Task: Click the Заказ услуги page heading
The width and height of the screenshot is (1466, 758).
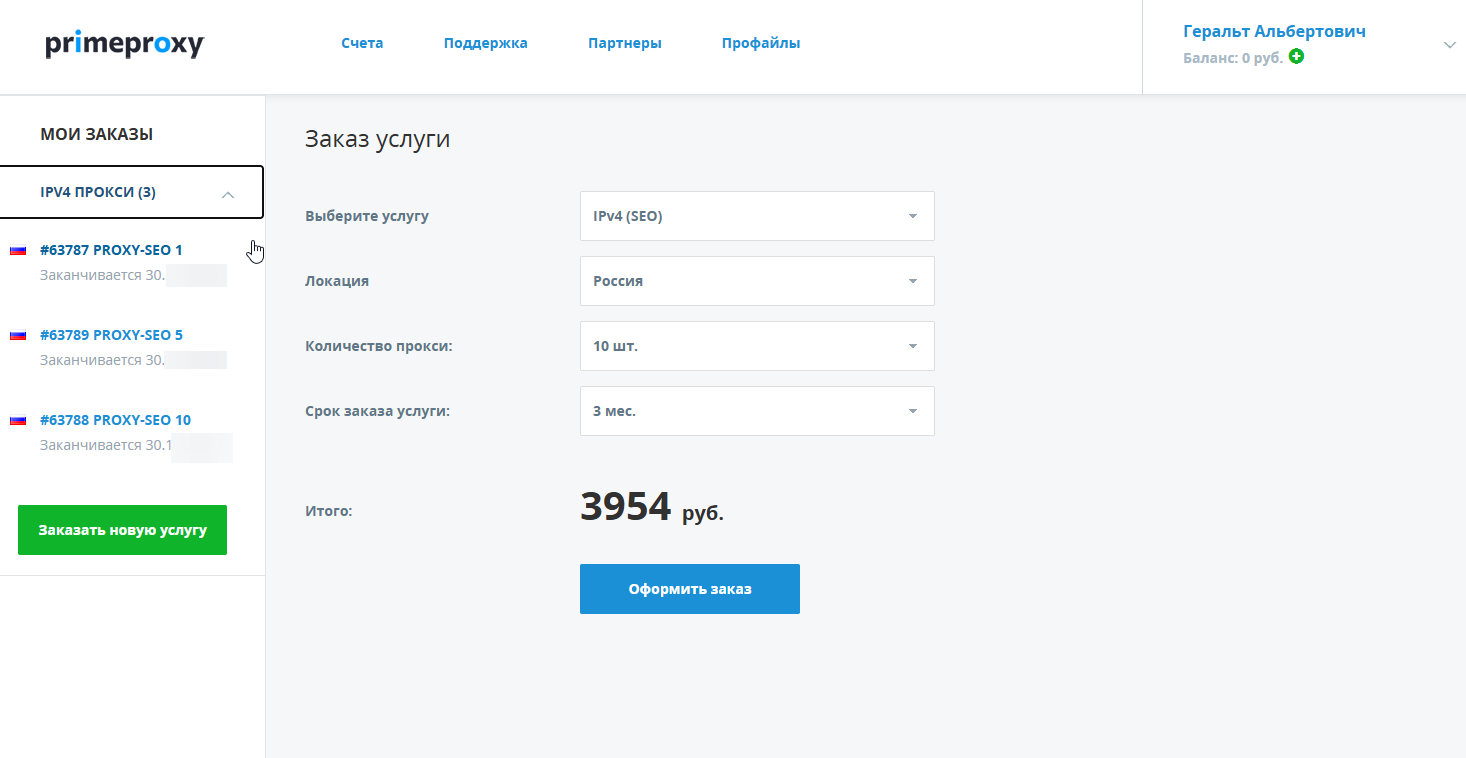Action: click(x=378, y=139)
